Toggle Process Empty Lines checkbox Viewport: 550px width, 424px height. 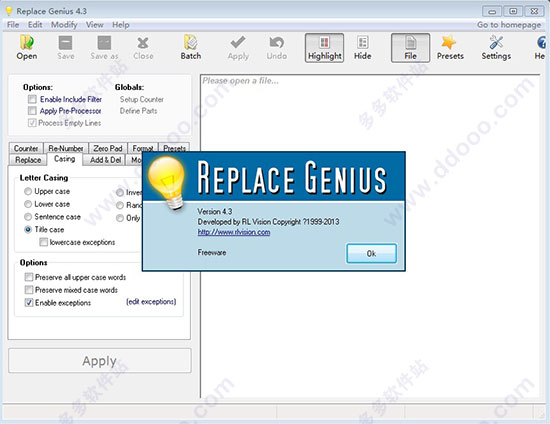[32, 123]
